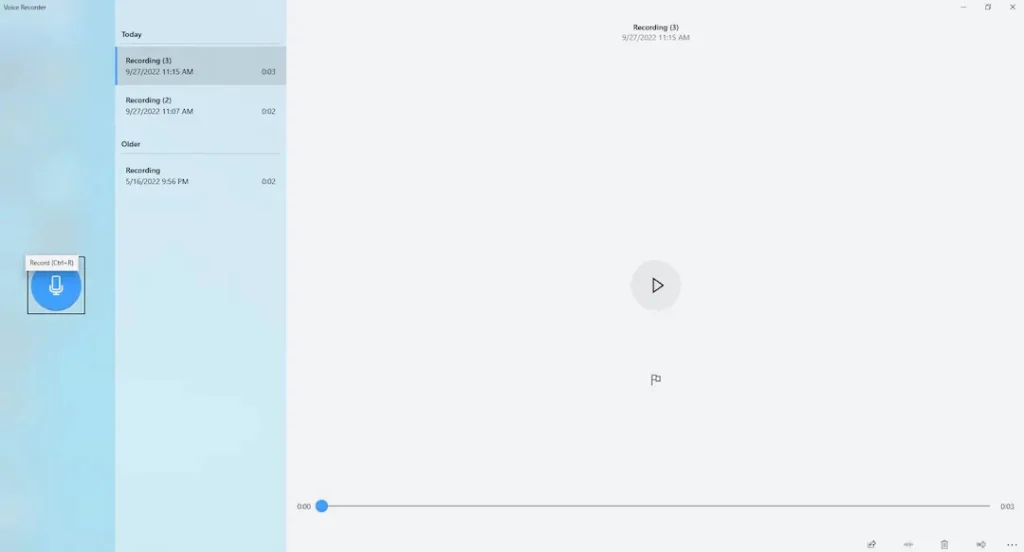The image size is (1024, 552).
Task: Share the current recording
Action: [x=872, y=544]
